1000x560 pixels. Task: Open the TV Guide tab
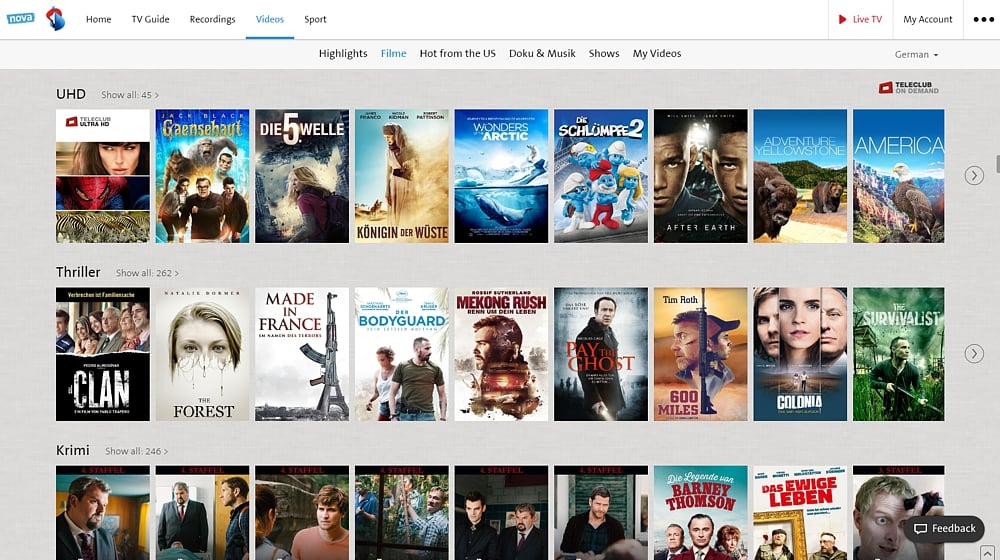tap(151, 19)
